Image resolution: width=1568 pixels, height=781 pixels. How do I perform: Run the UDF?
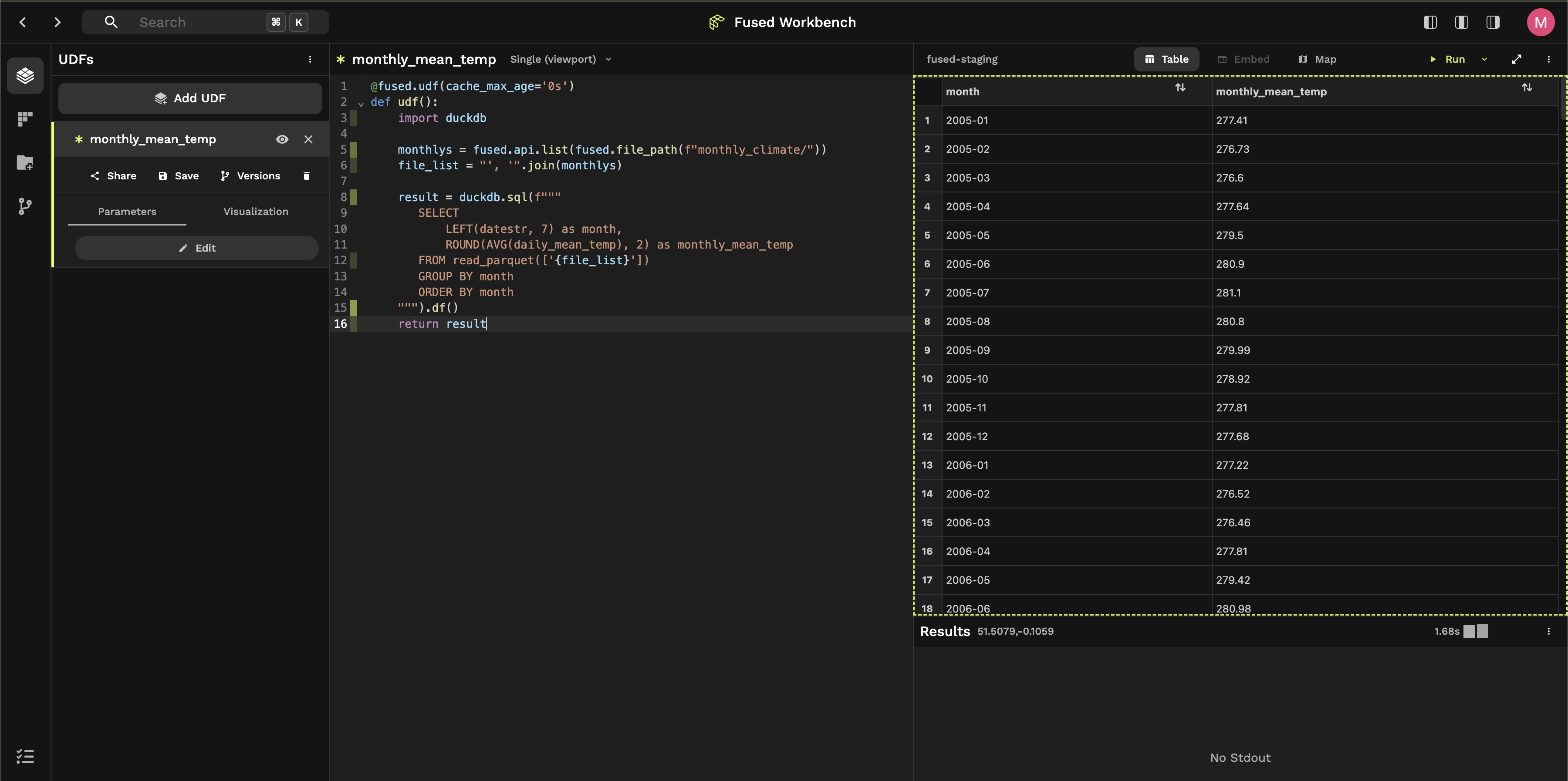tap(1447, 59)
